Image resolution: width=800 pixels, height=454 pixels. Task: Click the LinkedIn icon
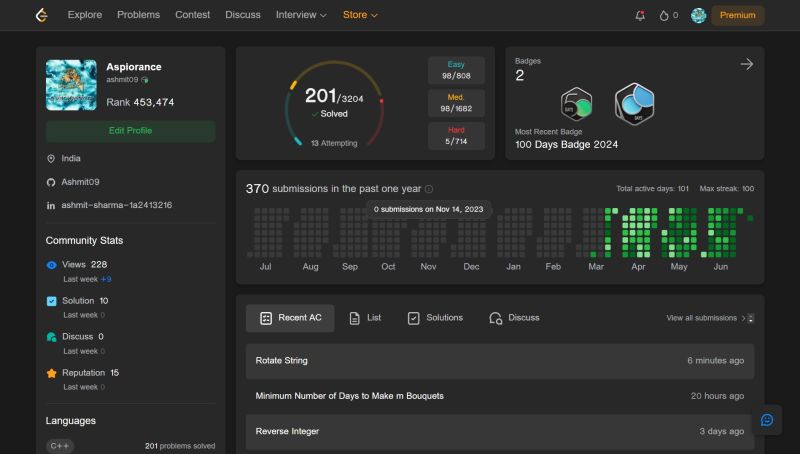(51, 206)
